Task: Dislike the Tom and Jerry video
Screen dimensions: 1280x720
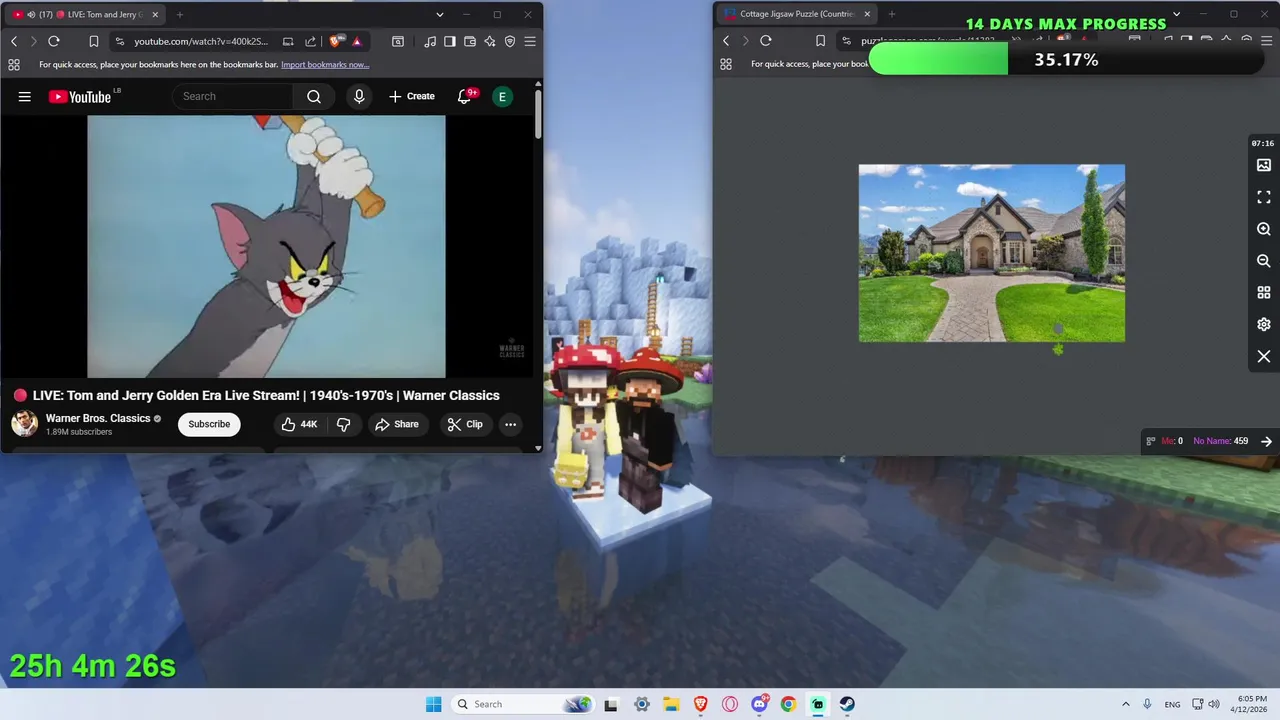Action: 343,424
